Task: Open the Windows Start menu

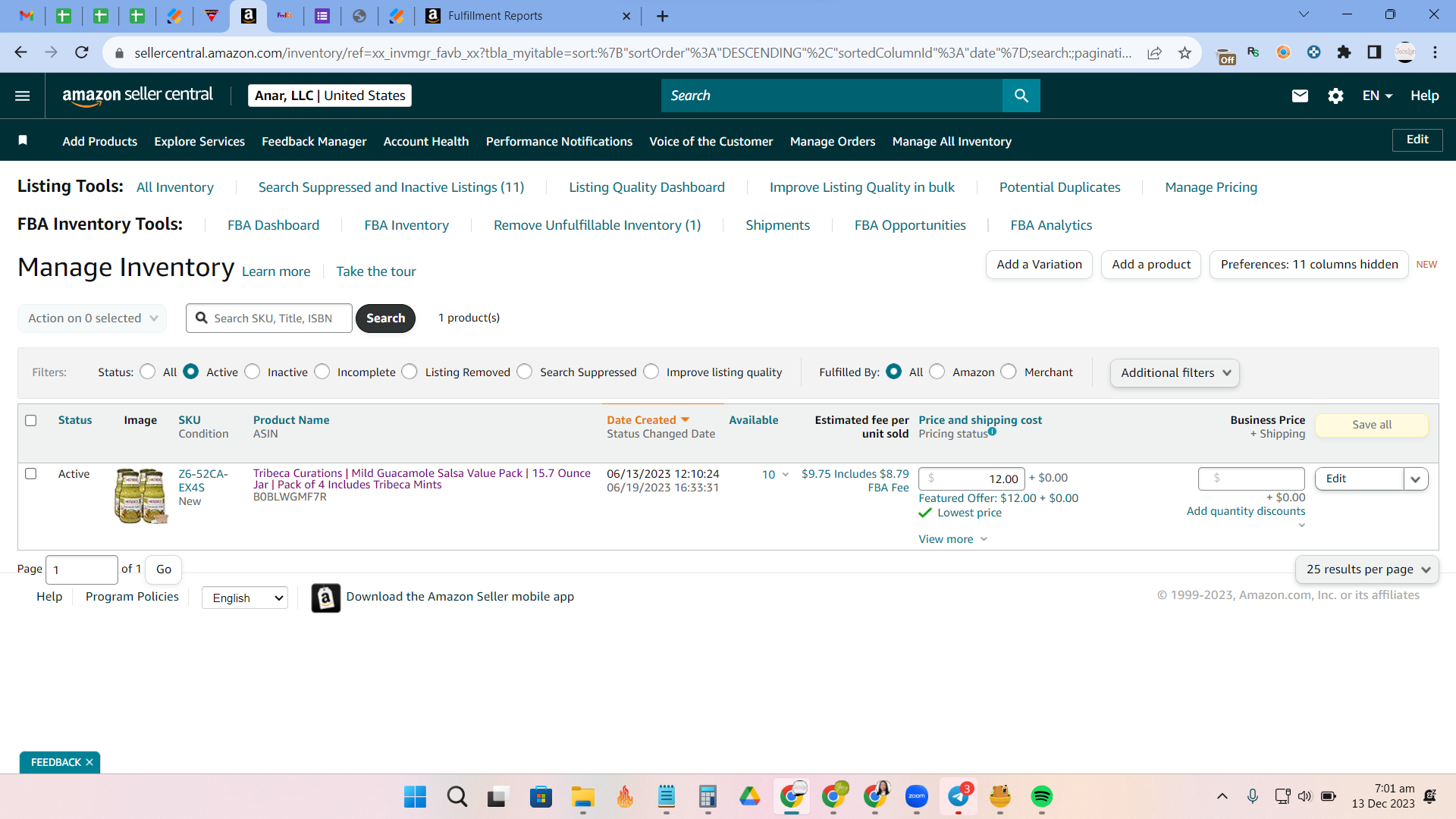Action: coord(415,796)
